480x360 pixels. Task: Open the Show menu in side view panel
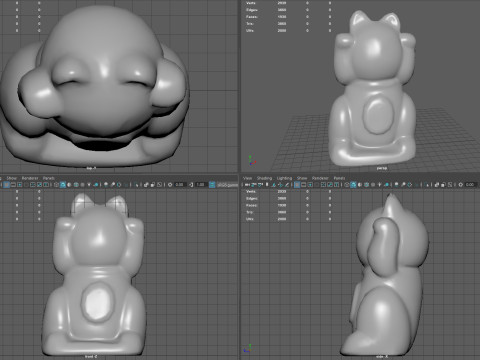tap(302, 178)
